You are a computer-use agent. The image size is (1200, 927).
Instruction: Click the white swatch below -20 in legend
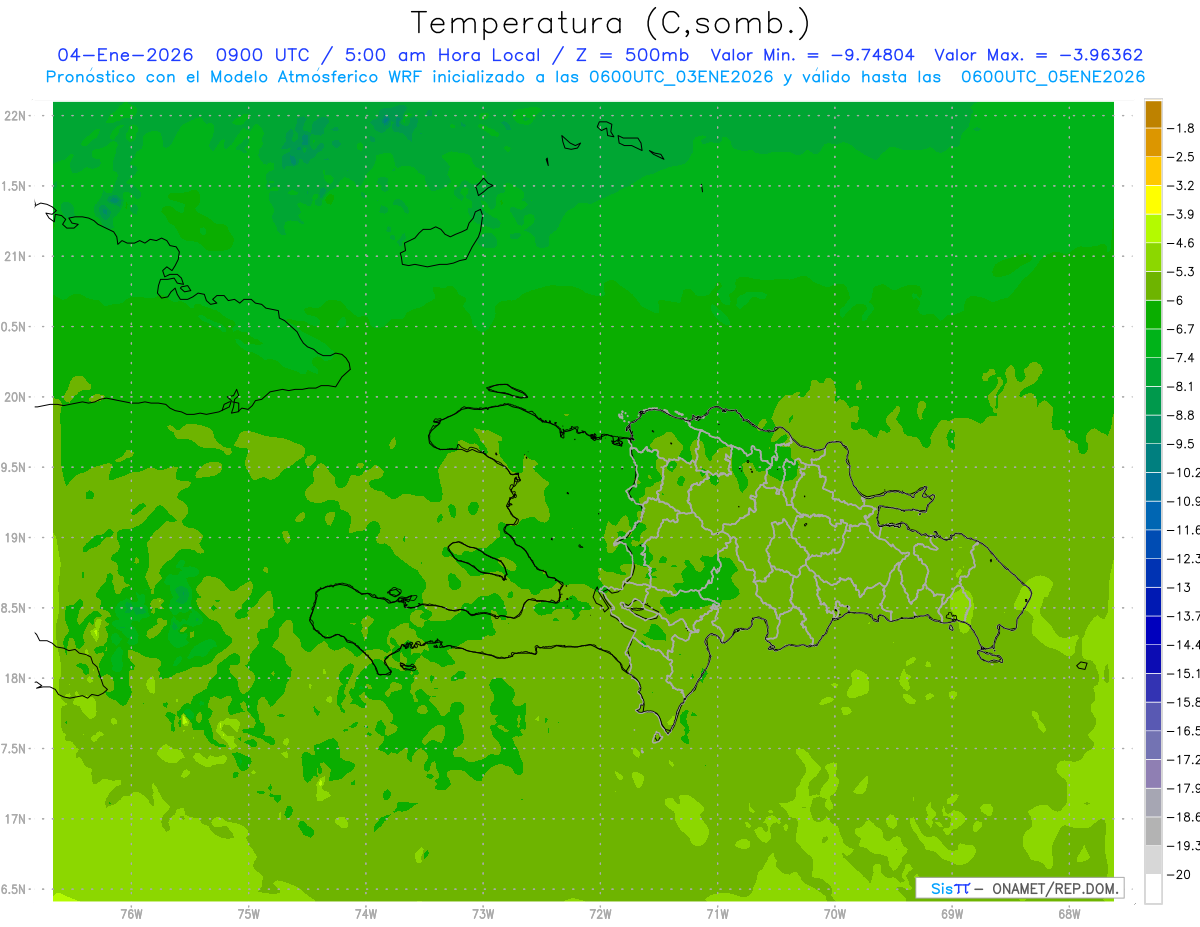(x=1153, y=889)
